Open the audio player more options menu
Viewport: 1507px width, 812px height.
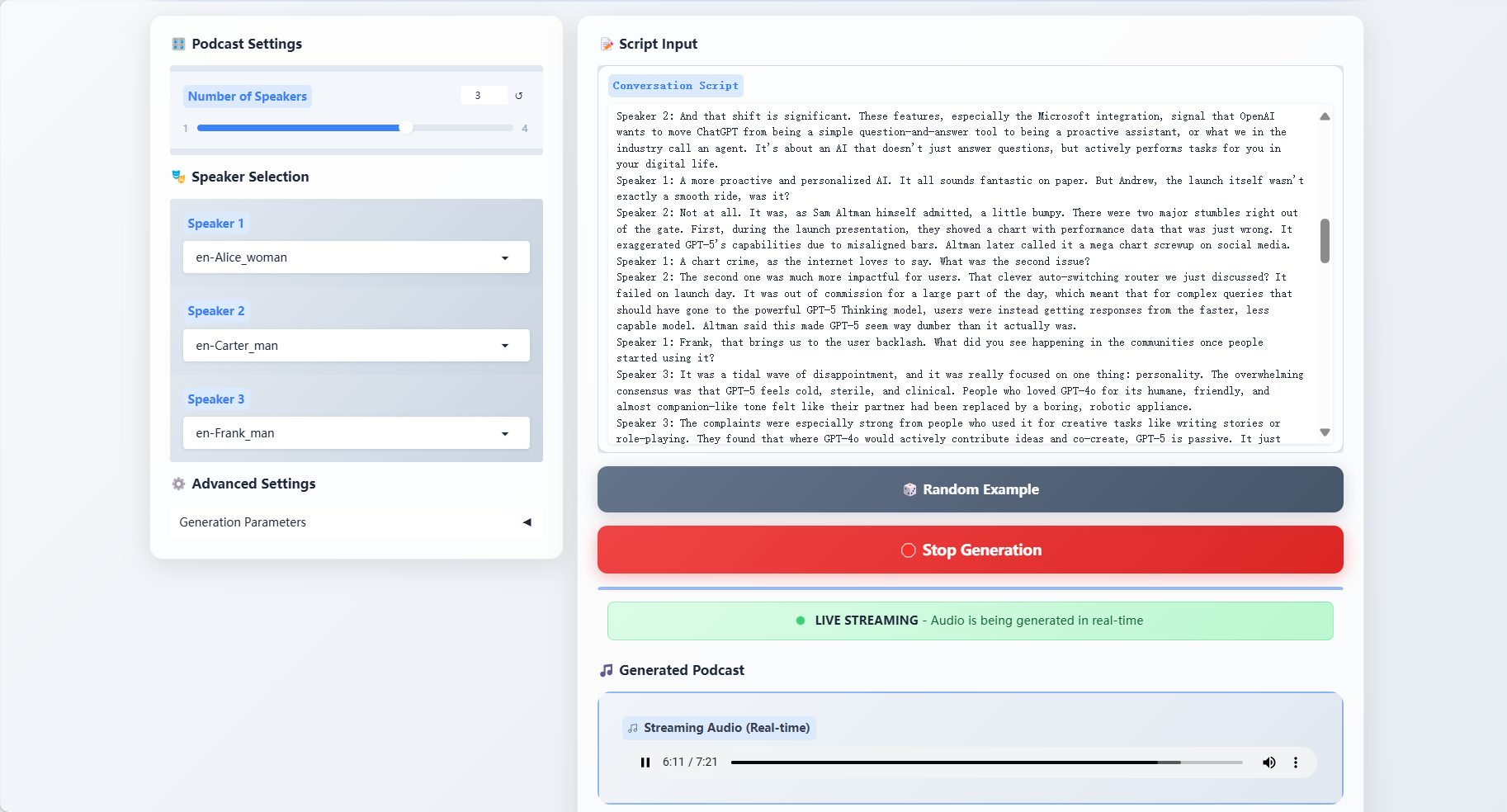(x=1296, y=762)
